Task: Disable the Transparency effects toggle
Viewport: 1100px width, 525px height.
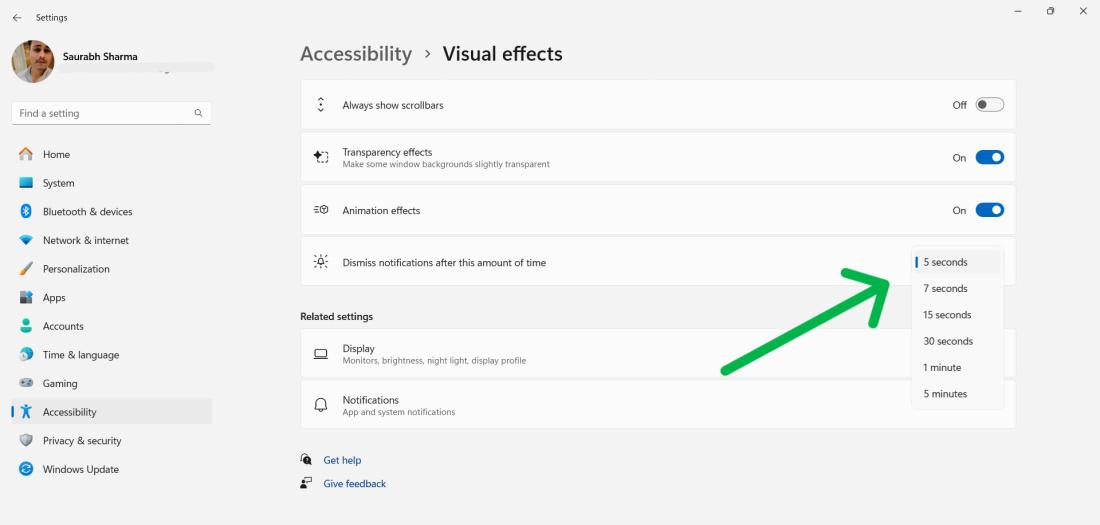Action: pyautogui.click(x=989, y=157)
